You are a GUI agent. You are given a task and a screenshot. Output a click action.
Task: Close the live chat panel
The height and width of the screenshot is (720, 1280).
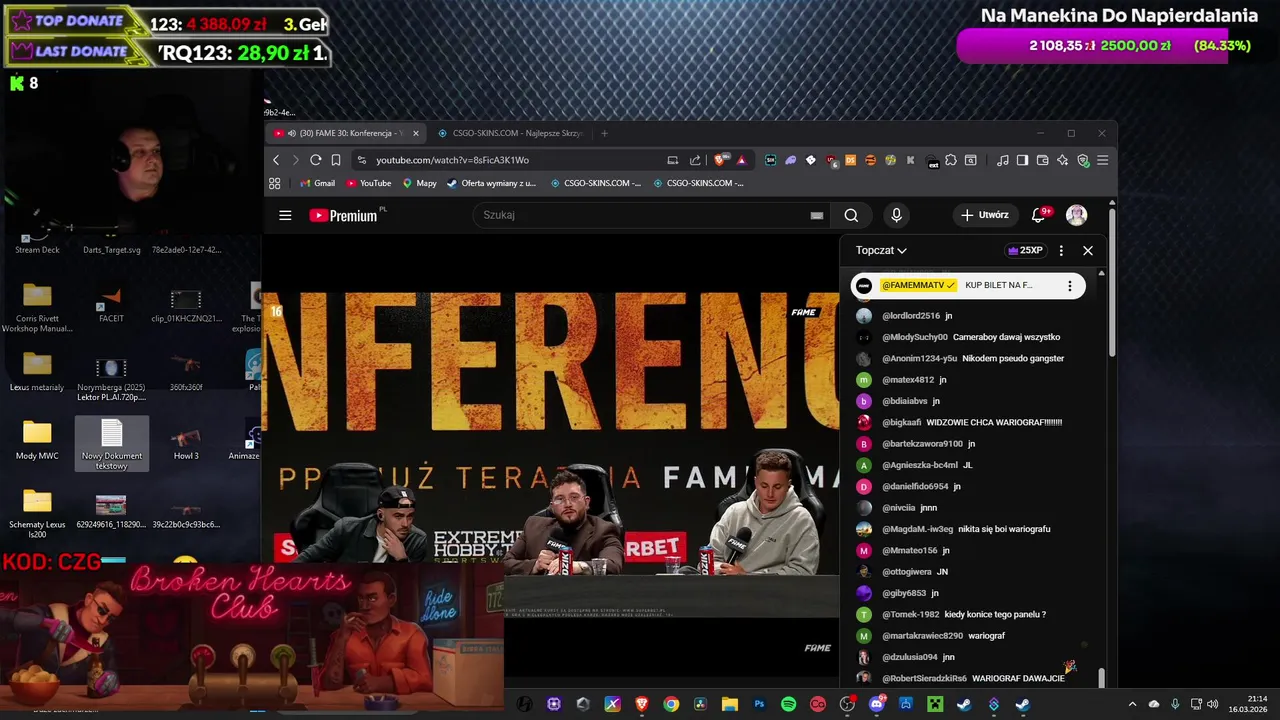[1088, 251]
